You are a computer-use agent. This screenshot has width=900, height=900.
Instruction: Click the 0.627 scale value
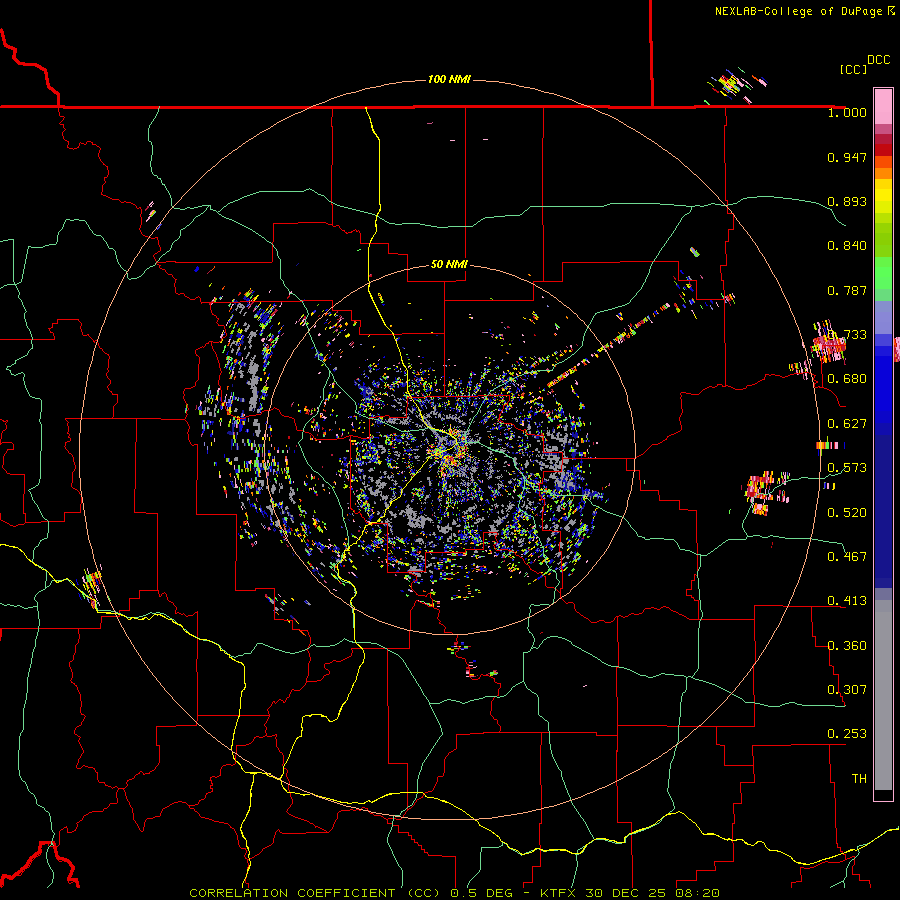tap(847, 424)
